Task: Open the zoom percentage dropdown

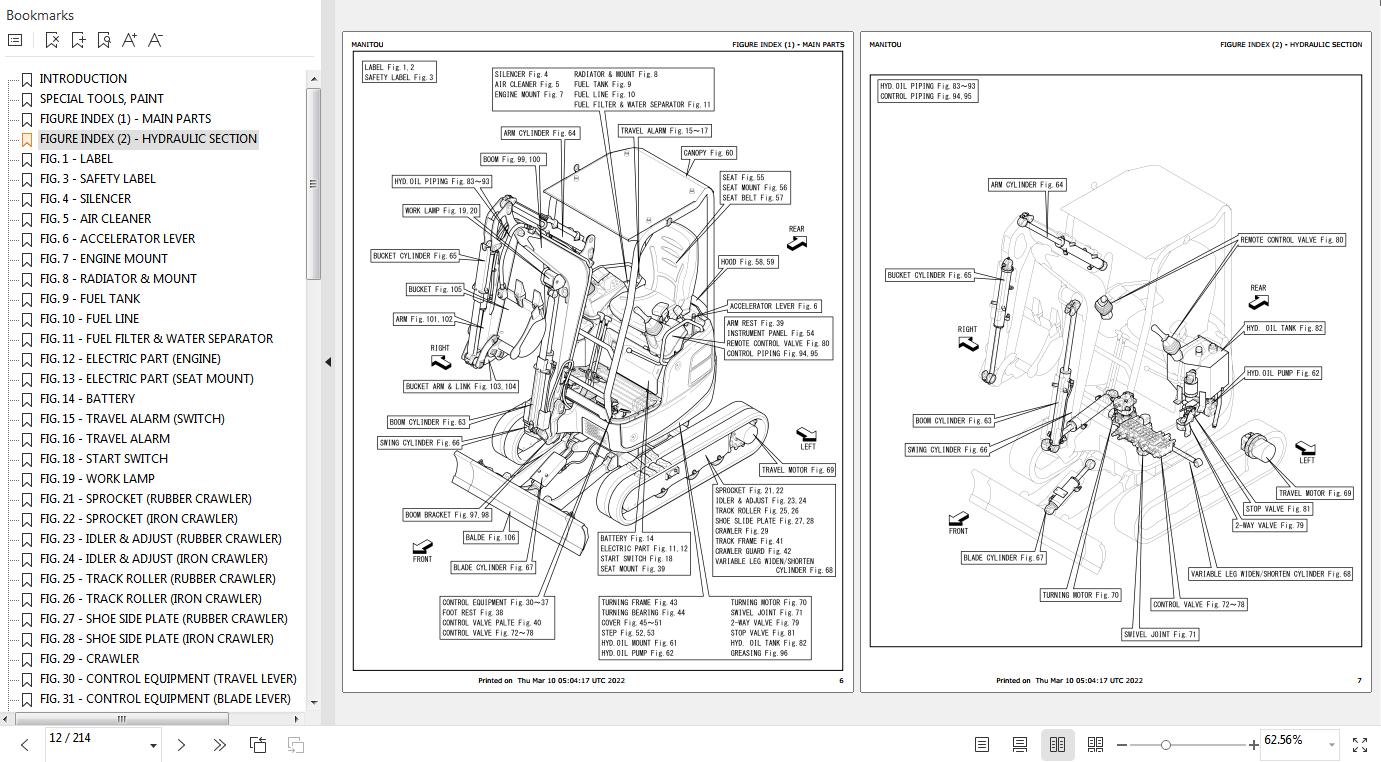Action: click(1331, 745)
